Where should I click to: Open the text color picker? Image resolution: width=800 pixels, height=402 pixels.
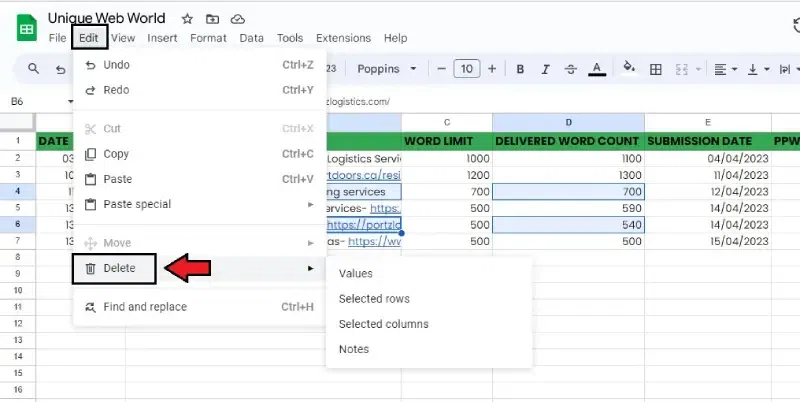coord(597,69)
